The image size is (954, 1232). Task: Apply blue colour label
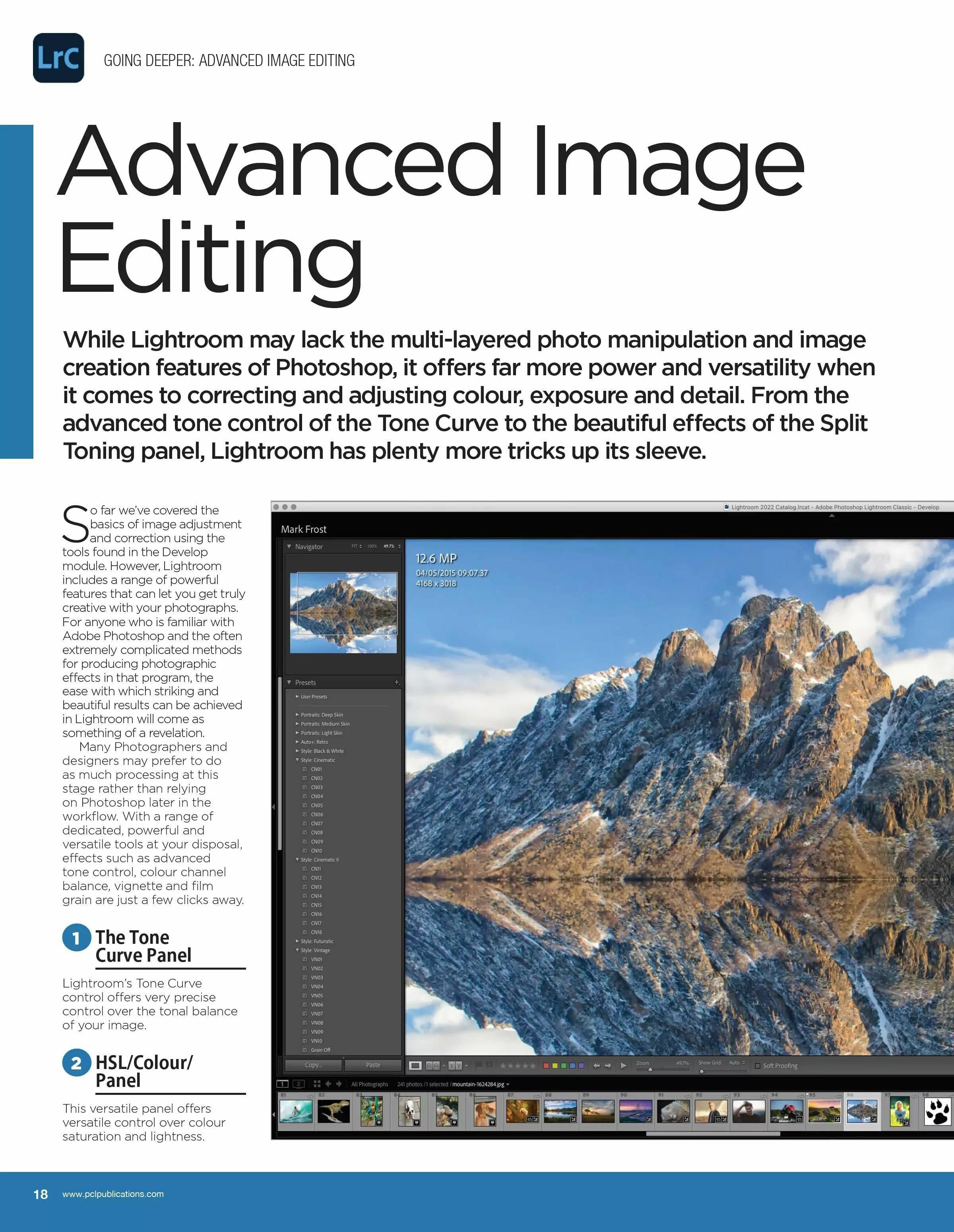573,1065
